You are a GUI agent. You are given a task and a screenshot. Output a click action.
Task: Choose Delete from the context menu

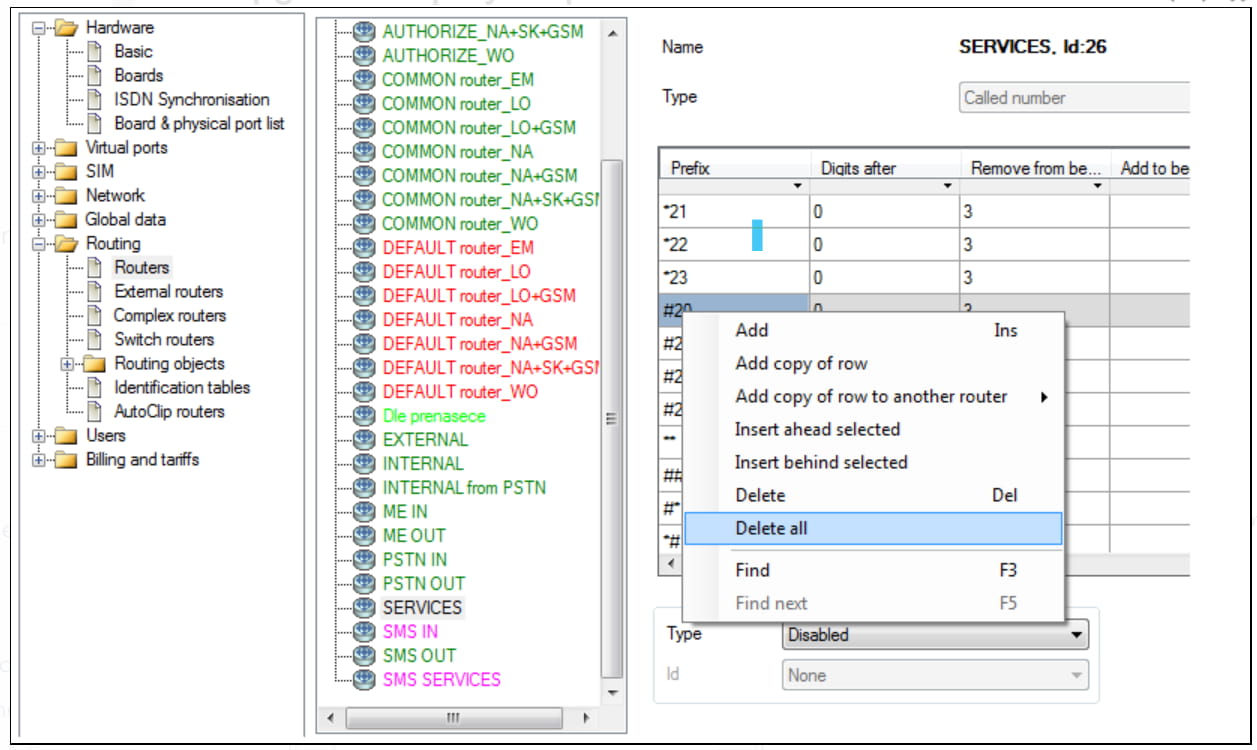coord(874,495)
